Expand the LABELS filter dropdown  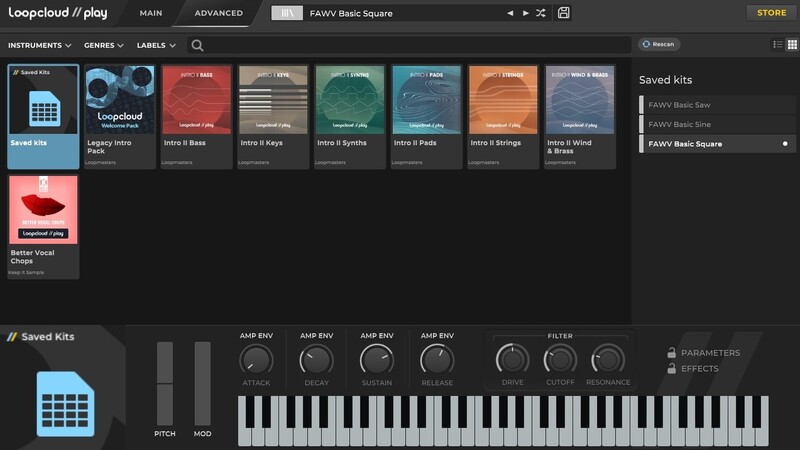(x=156, y=45)
